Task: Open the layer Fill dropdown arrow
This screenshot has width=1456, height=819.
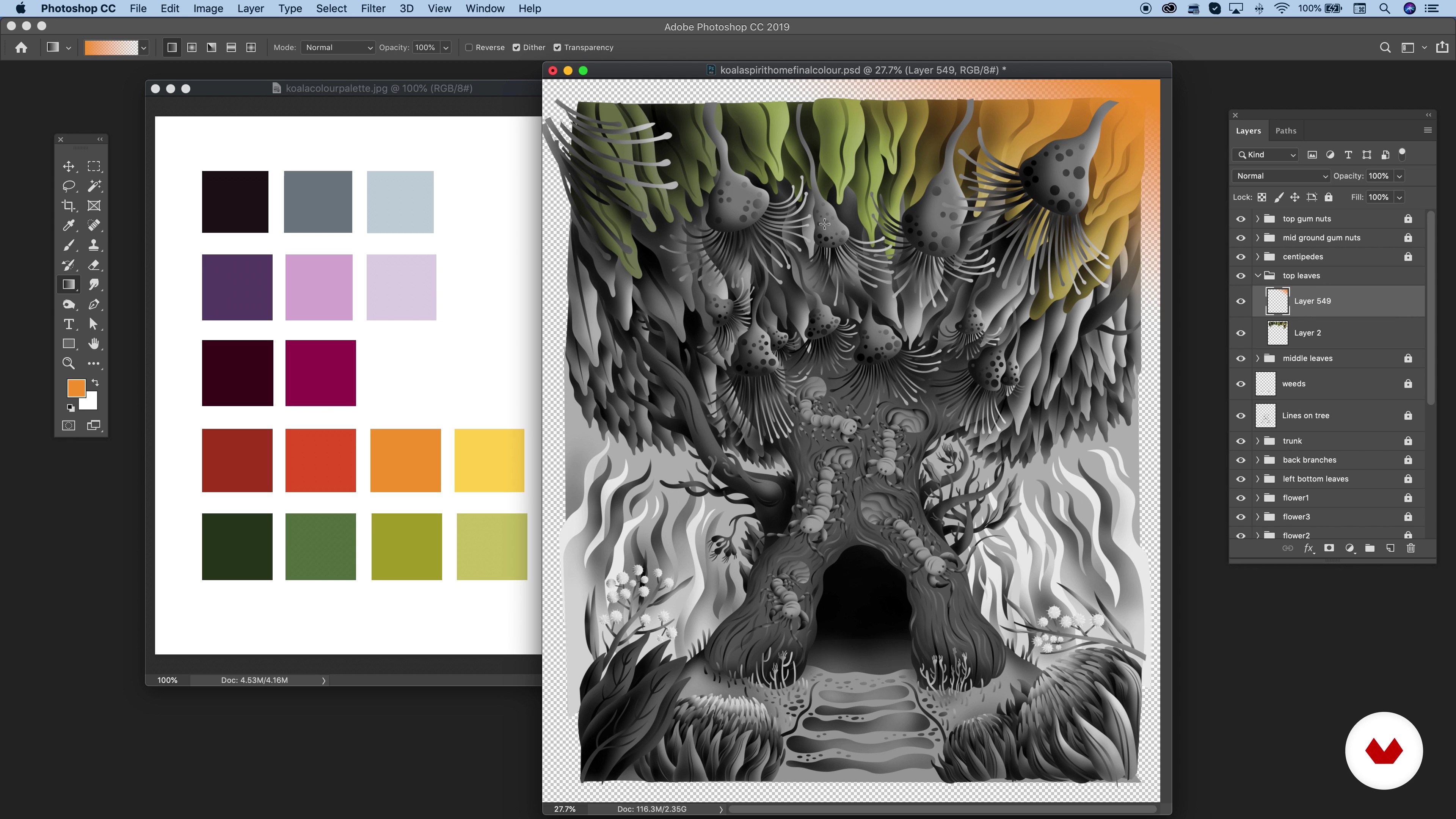Action: click(1400, 197)
